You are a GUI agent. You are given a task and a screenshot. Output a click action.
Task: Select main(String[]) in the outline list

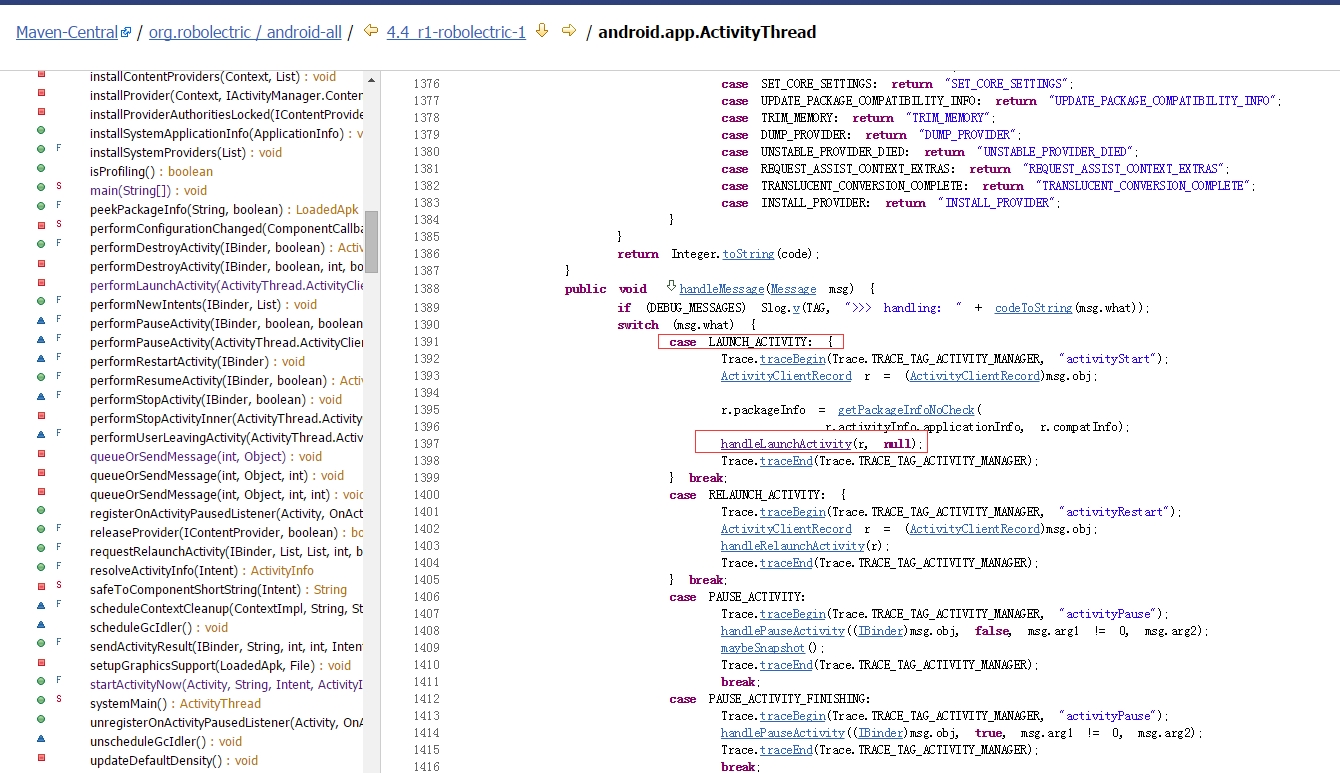[x=148, y=190]
